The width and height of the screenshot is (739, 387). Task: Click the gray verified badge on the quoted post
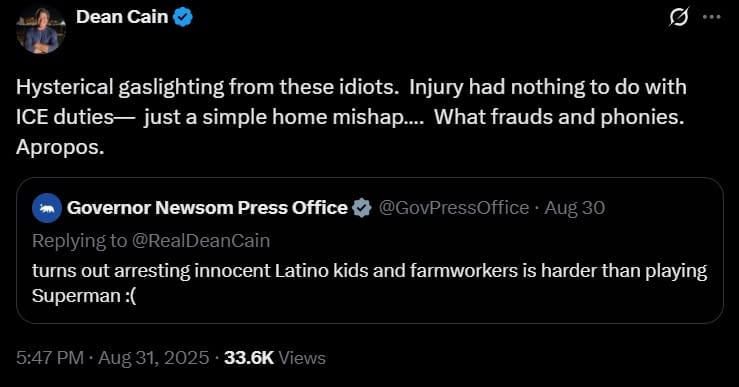[x=362, y=208]
